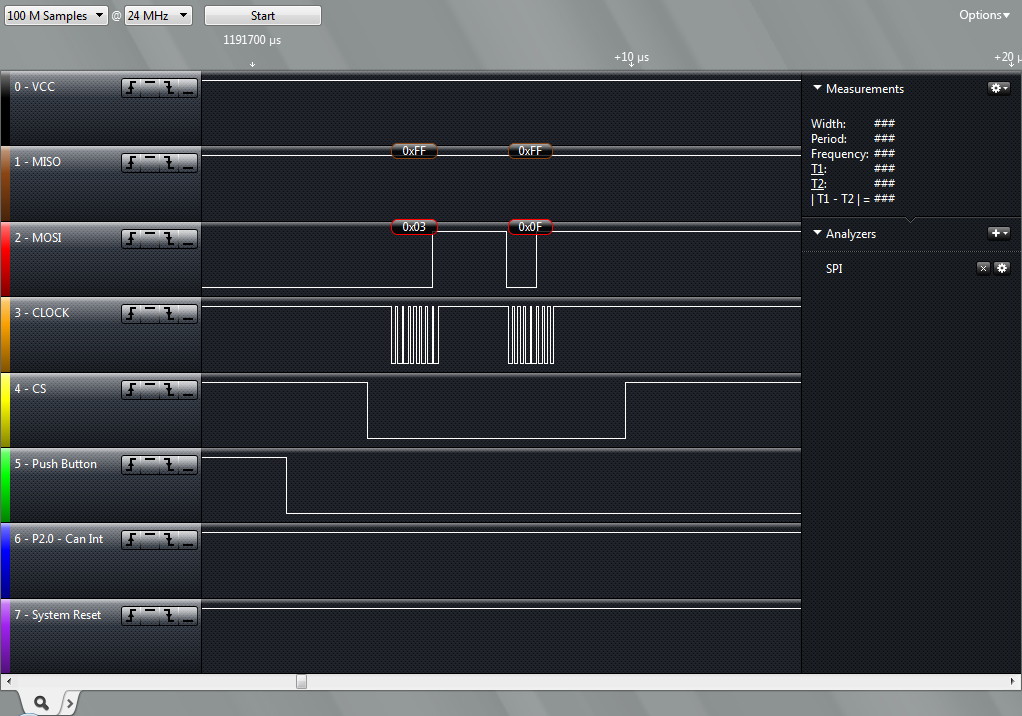Set falling edge trigger on System Reset channel
This screenshot has height=716, width=1022.
tap(169, 616)
